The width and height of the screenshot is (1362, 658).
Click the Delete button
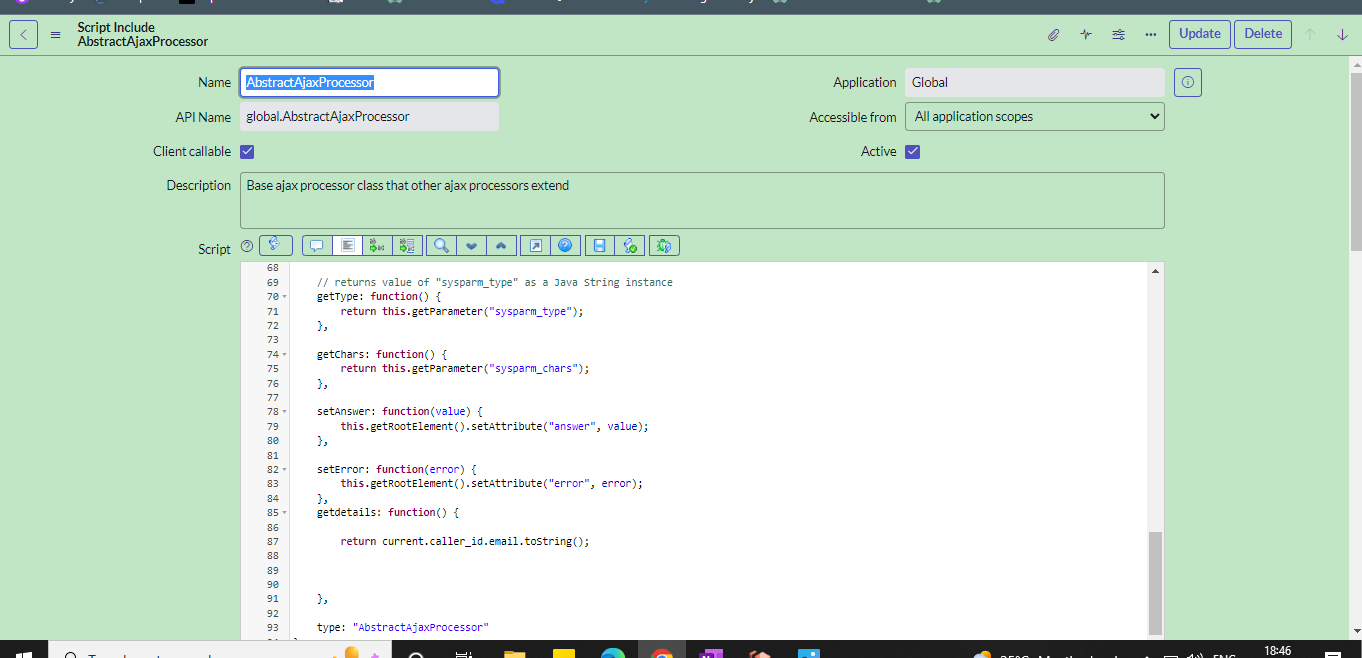pos(1263,34)
